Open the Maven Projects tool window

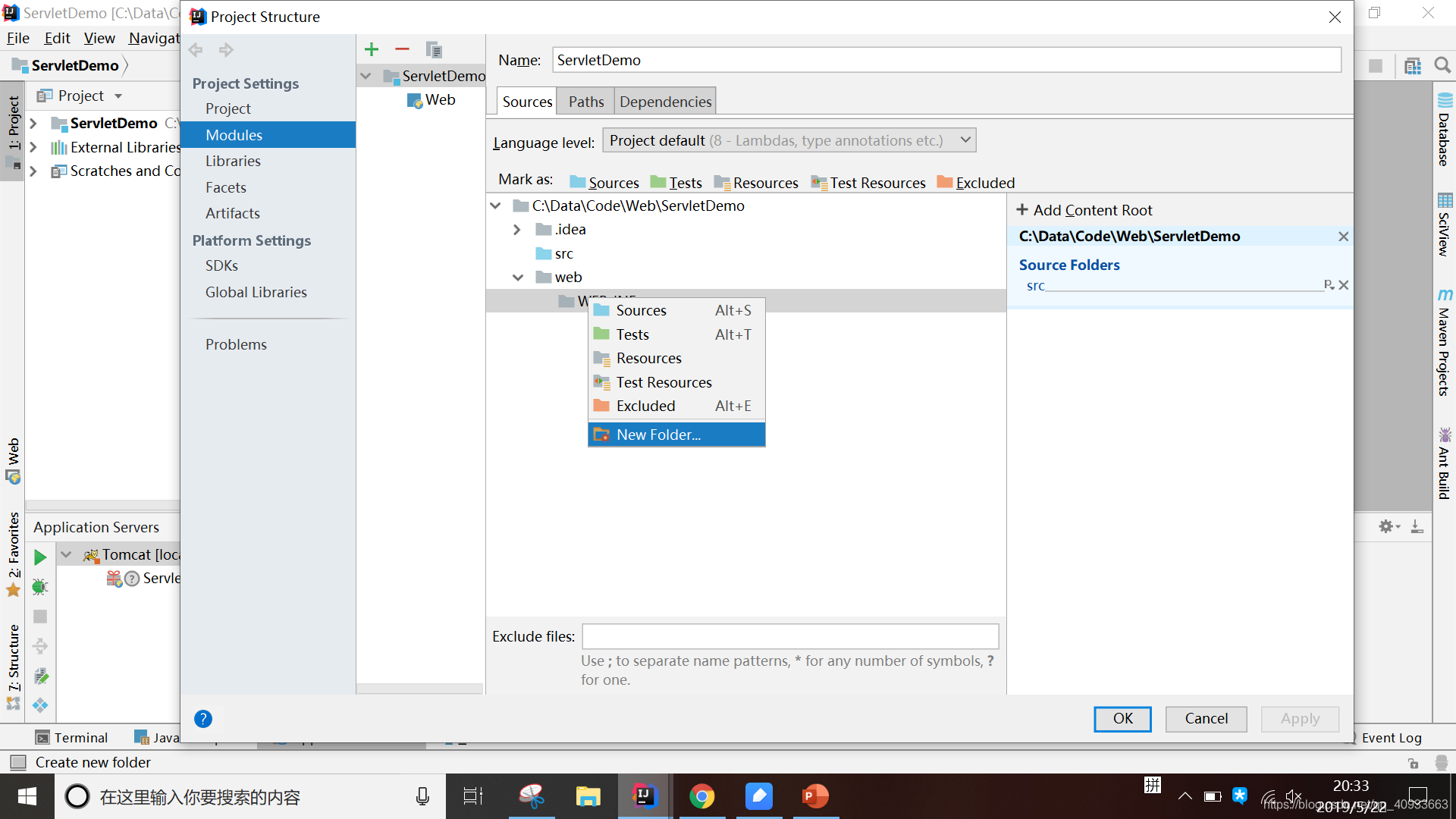pyautogui.click(x=1445, y=342)
